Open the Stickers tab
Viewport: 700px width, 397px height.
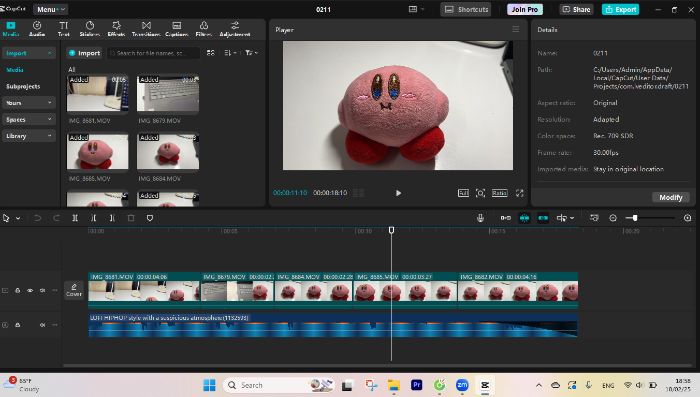tap(90, 29)
